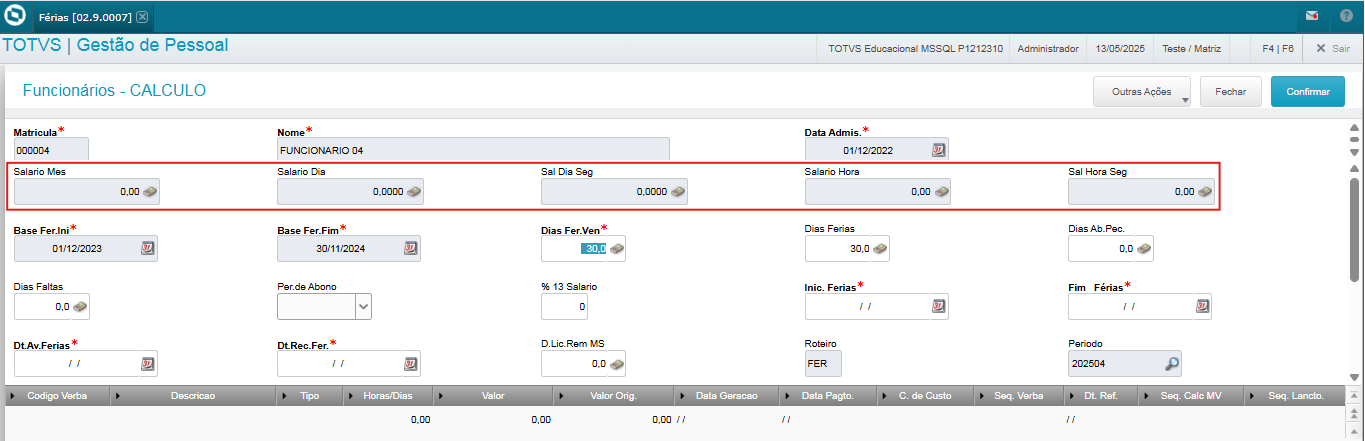Screen dimensions: 1365x441
Task: Open calendar for Inic. Ferias field
Action: point(939,306)
